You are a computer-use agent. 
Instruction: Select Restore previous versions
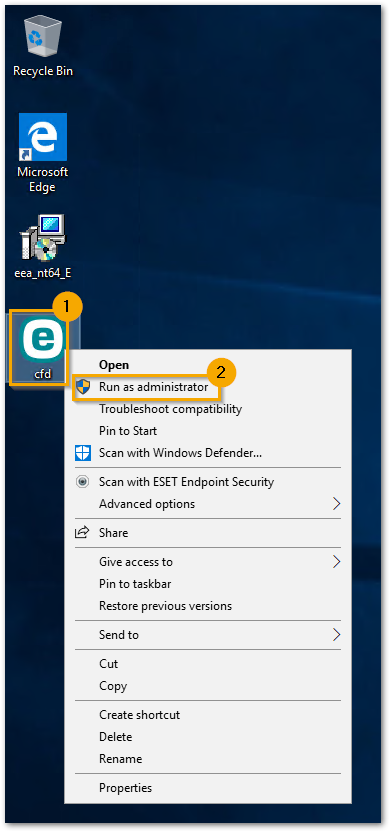pos(208,605)
